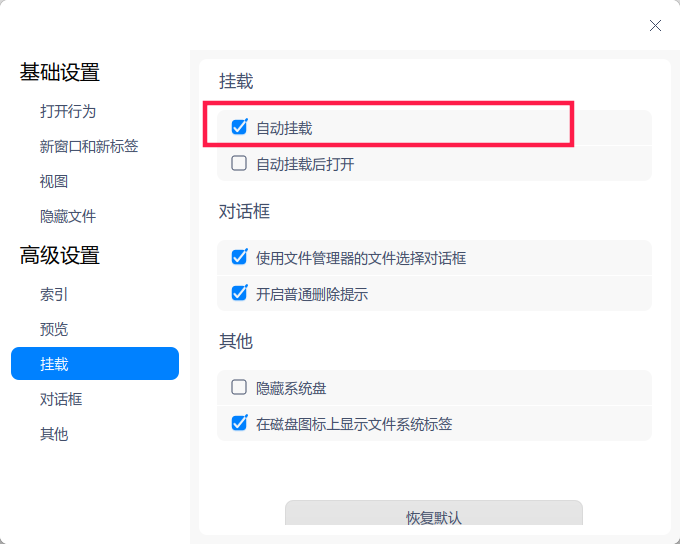Screen dimensions: 680x544
Task: Select the highlighted 挂载 sidebar item
Action: (x=95, y=364)
